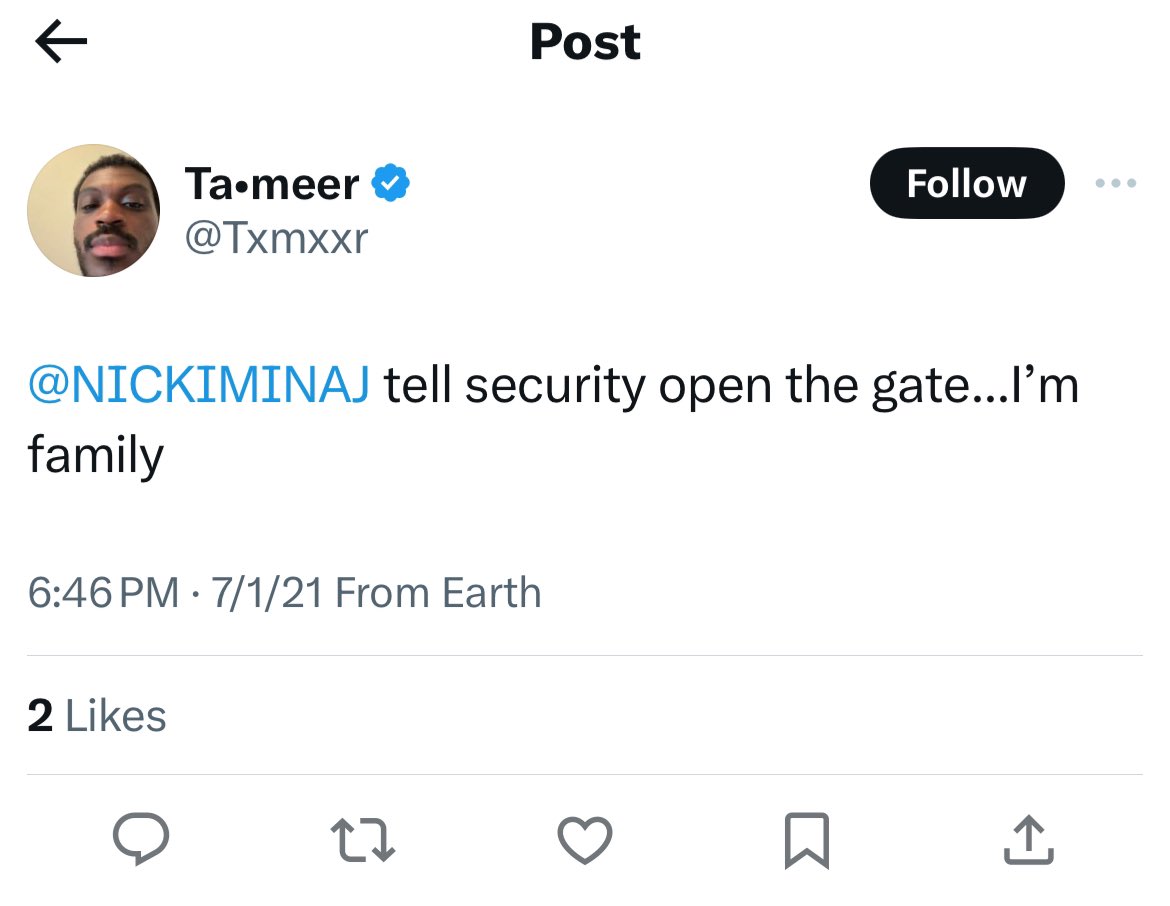
Task: Select the @Txmxxr handle
Action: tap(276, 238)
